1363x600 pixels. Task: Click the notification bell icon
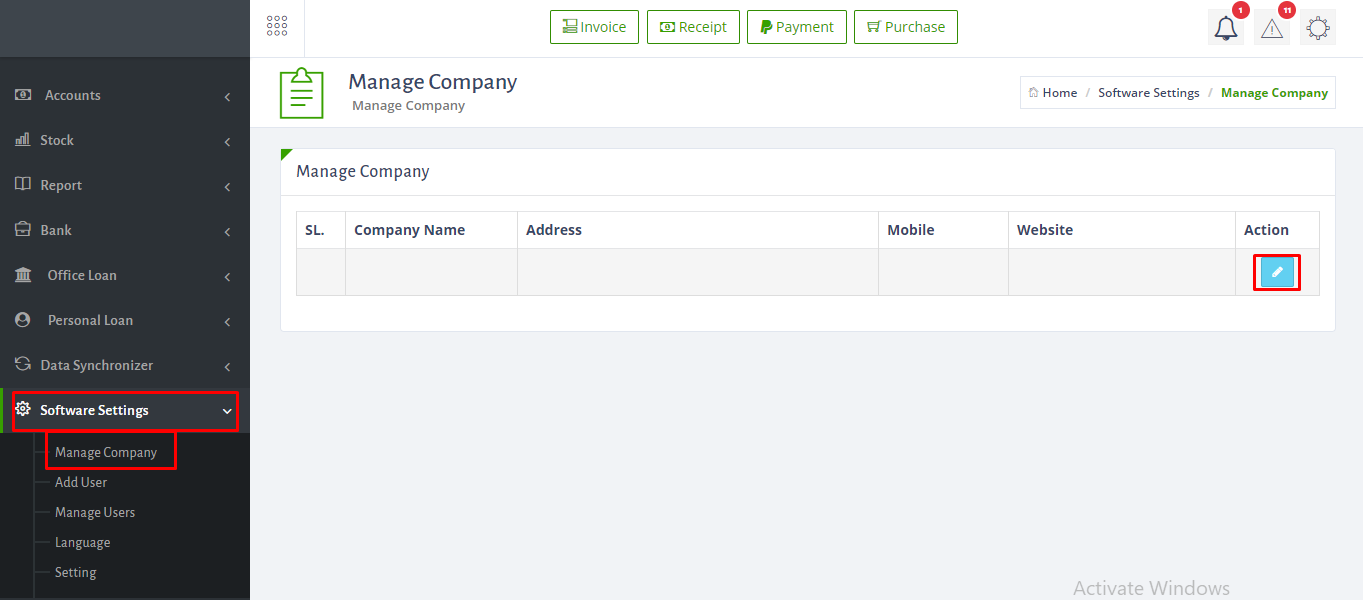[x=1225, y=28]
